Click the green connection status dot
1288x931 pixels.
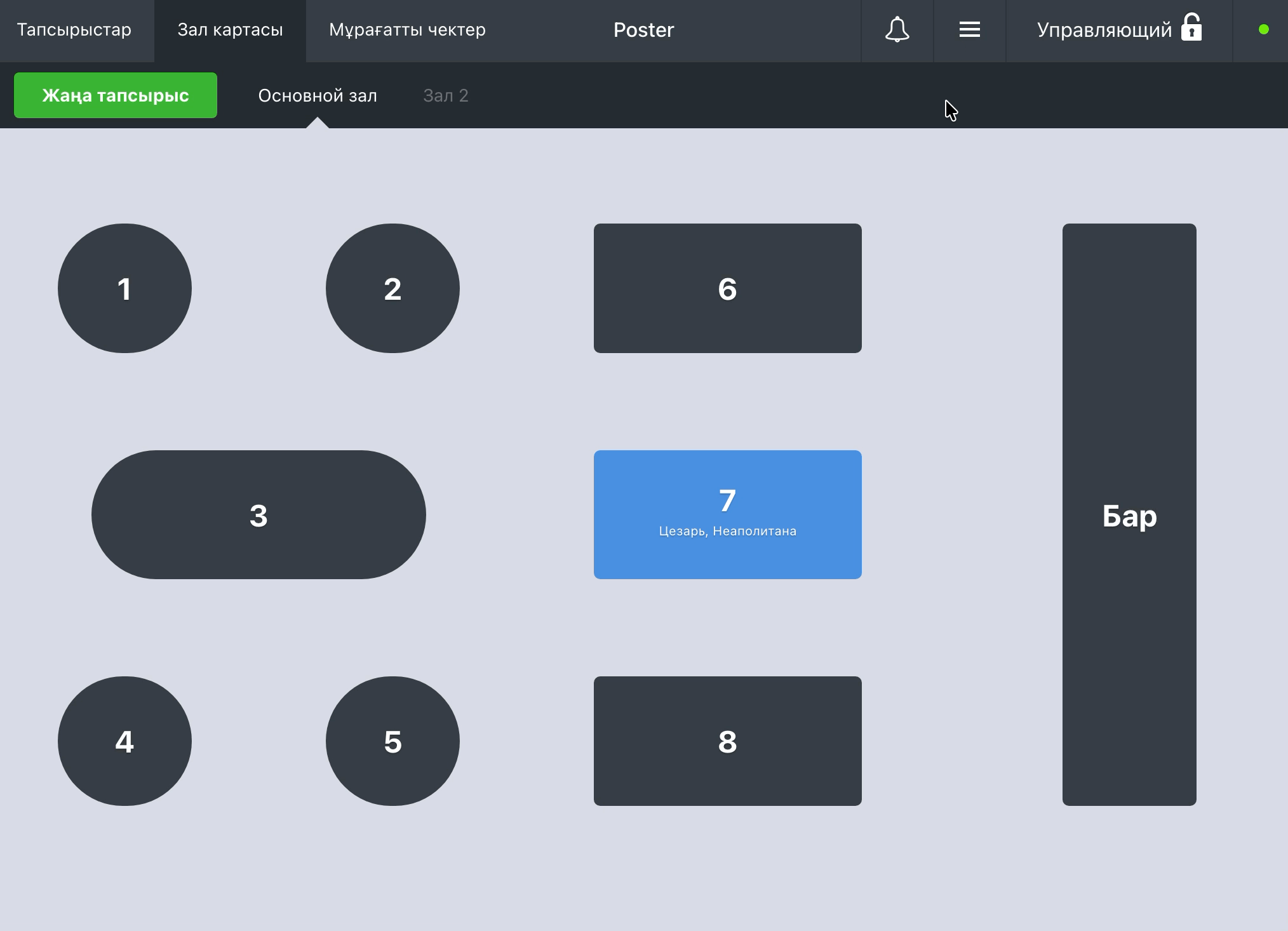[1263, 29]
